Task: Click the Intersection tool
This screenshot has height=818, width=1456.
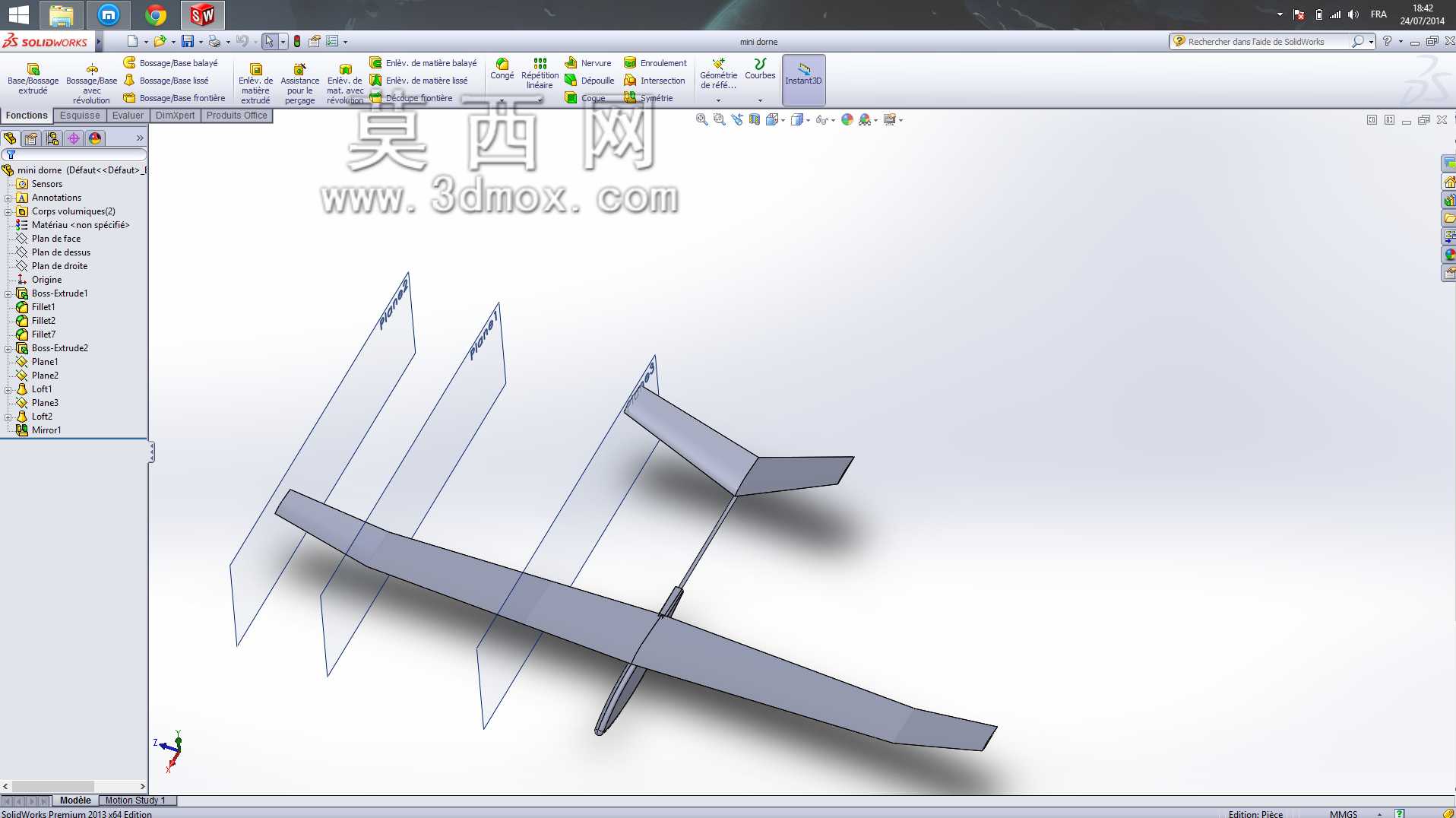Action: 654,81
